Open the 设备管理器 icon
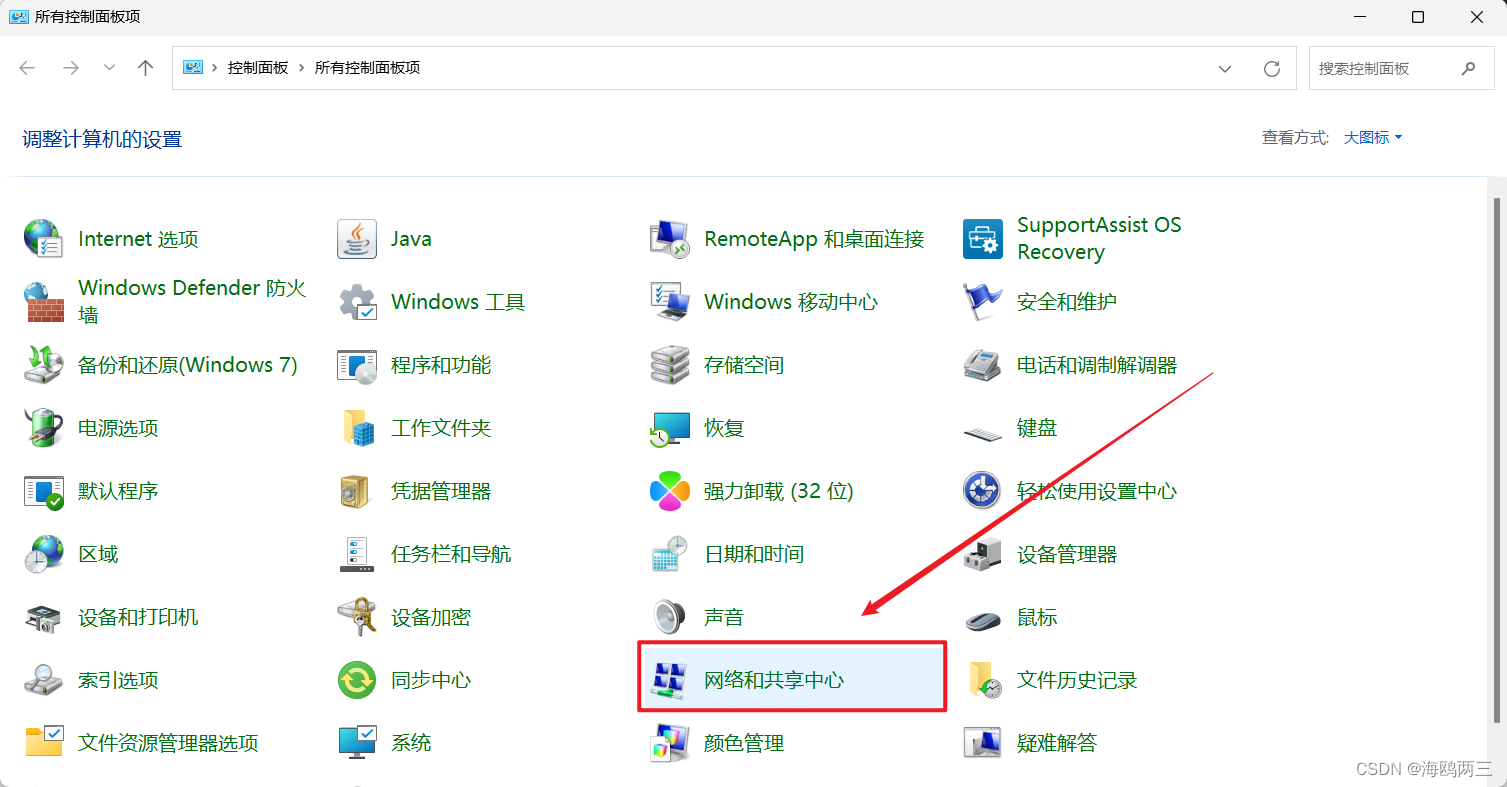The image size is (1507, 787). (x=983, y=554)
